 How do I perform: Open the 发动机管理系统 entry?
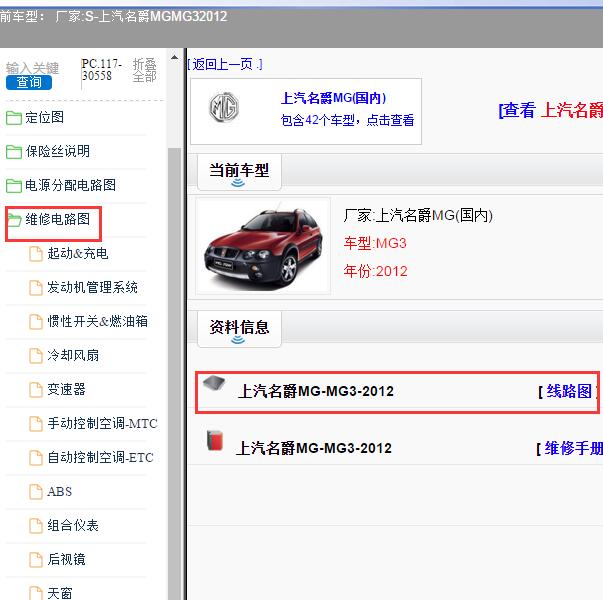[92, 287]
